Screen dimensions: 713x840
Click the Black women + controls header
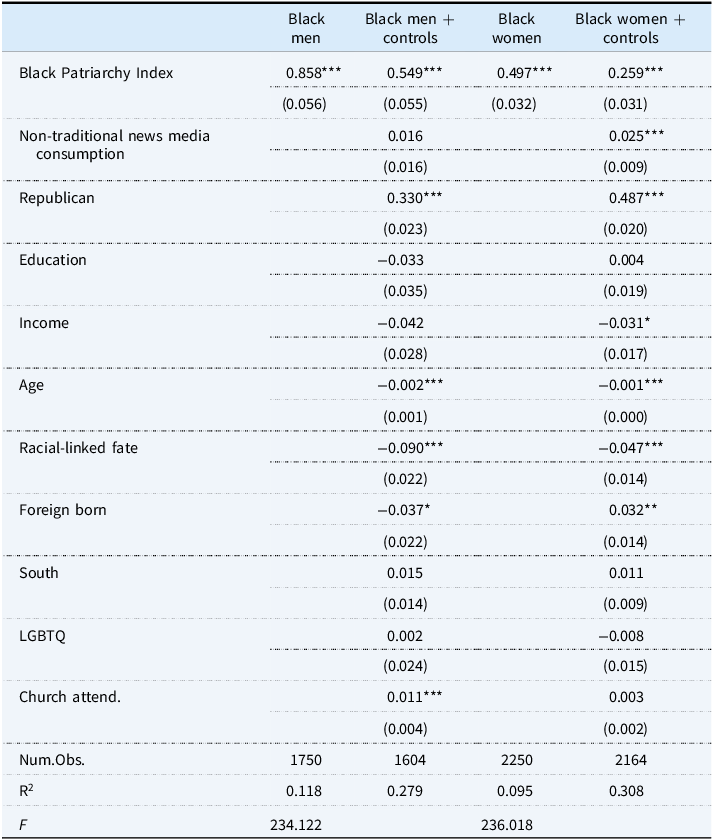[631, 28]
